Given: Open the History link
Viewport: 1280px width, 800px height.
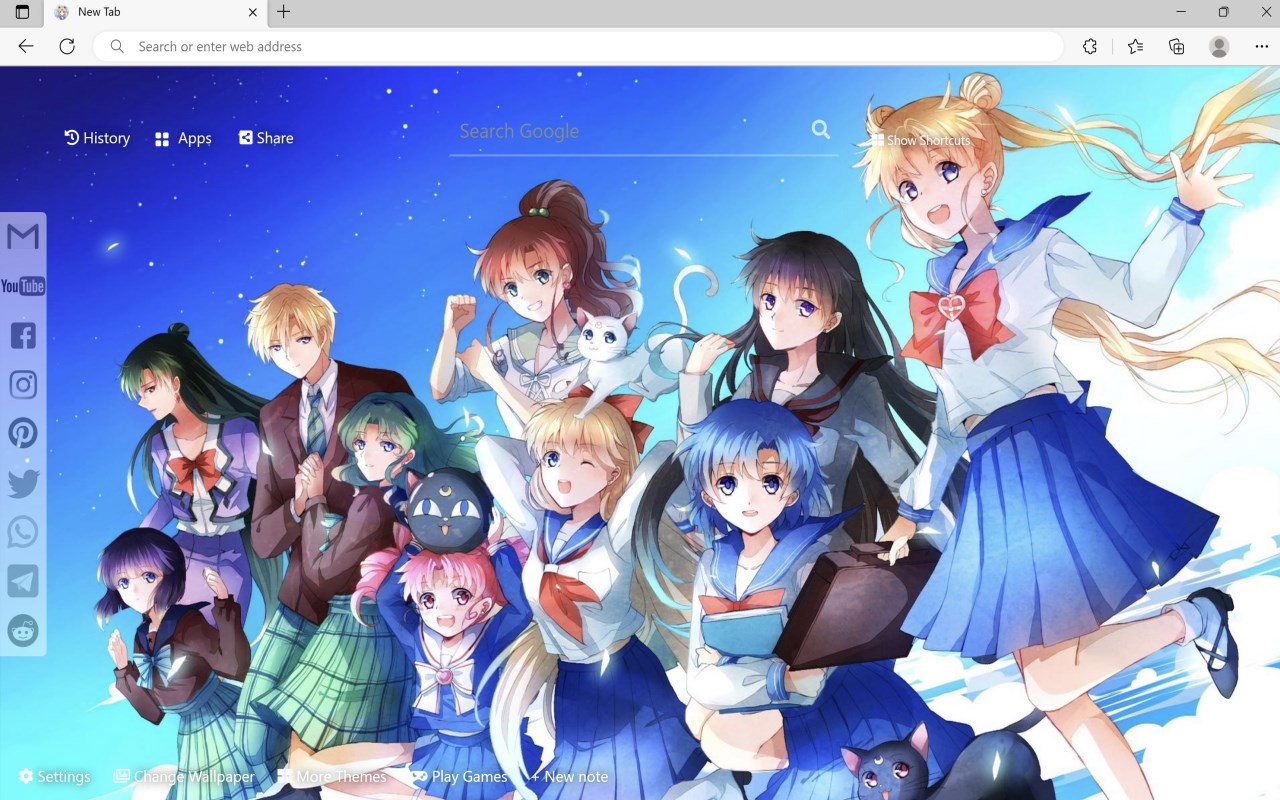Looking at the screenshot, I should pyautogui.click(x=97, y=138).
